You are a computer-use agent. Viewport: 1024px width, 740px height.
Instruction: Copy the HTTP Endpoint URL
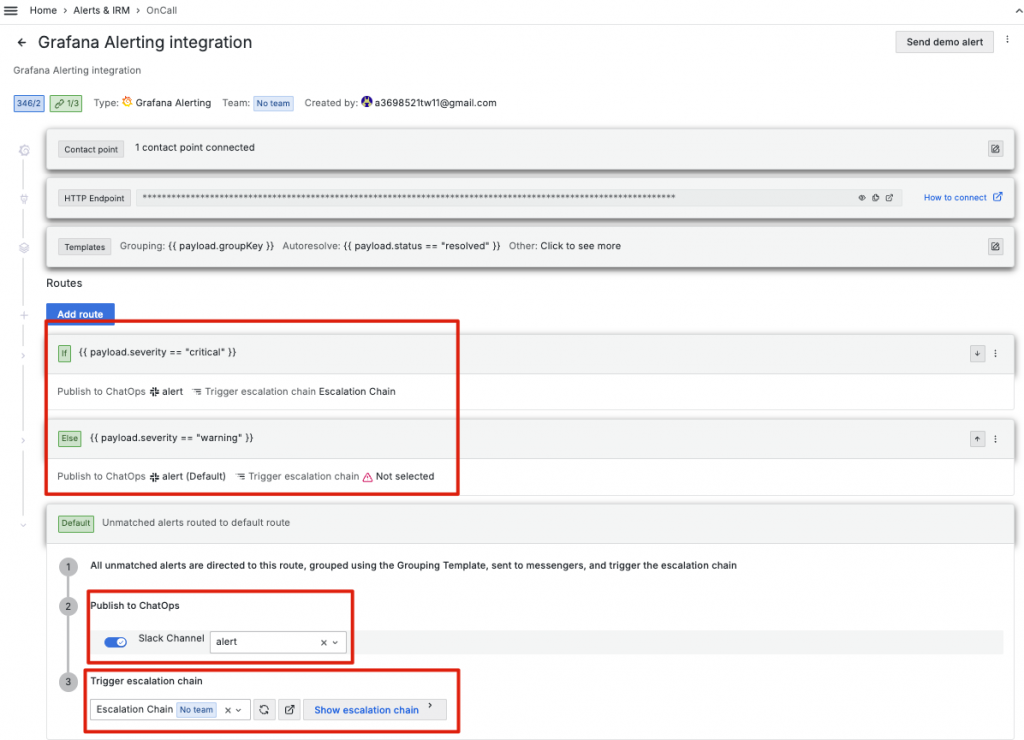tap(875, 198)
